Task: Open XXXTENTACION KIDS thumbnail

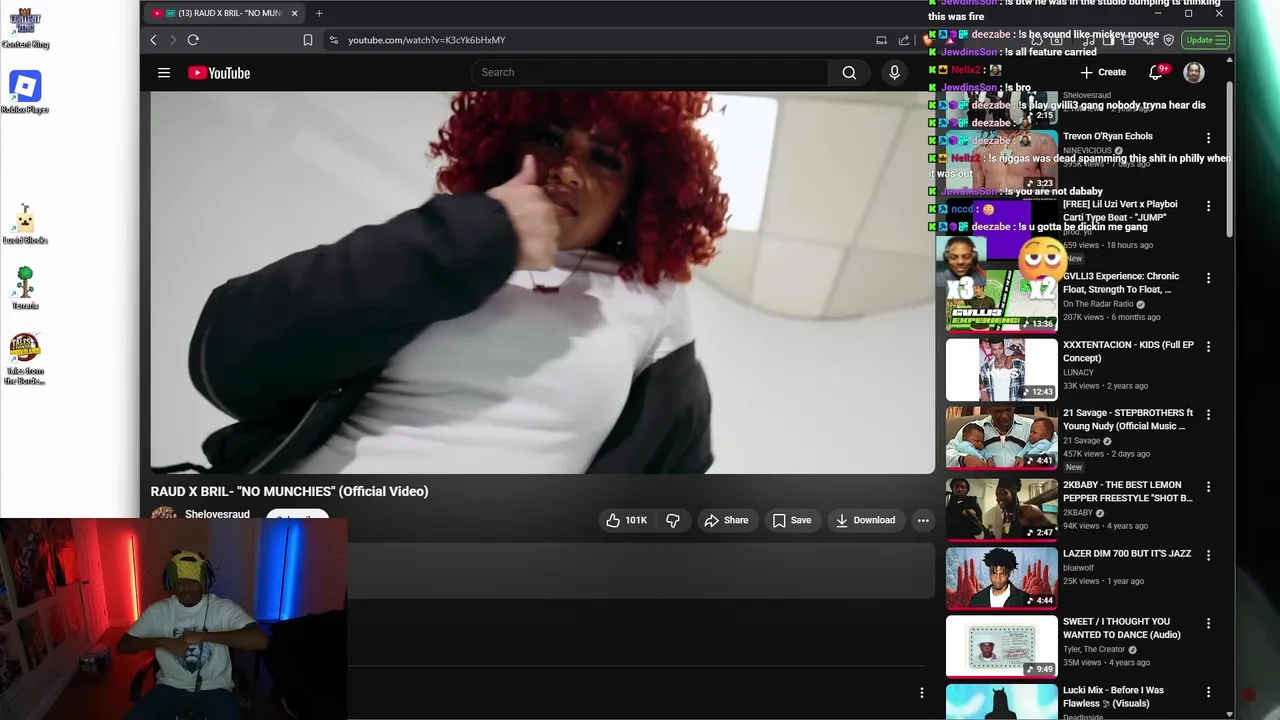Action: (1001, 369)
